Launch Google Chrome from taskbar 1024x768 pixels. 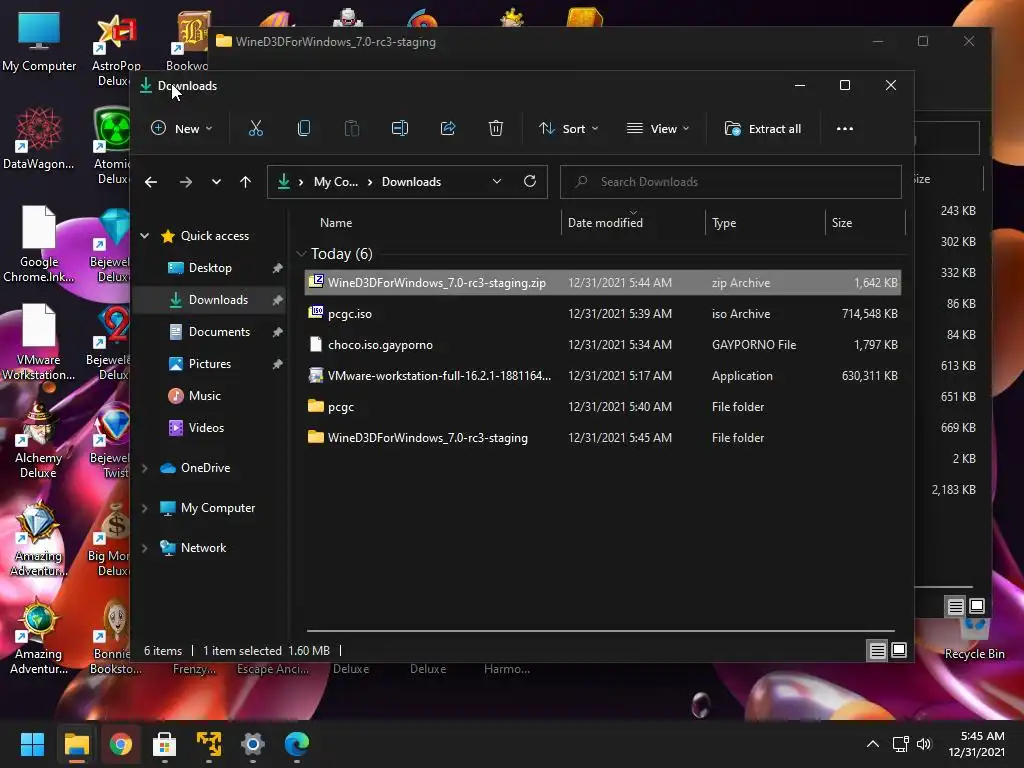coord(120,744)
